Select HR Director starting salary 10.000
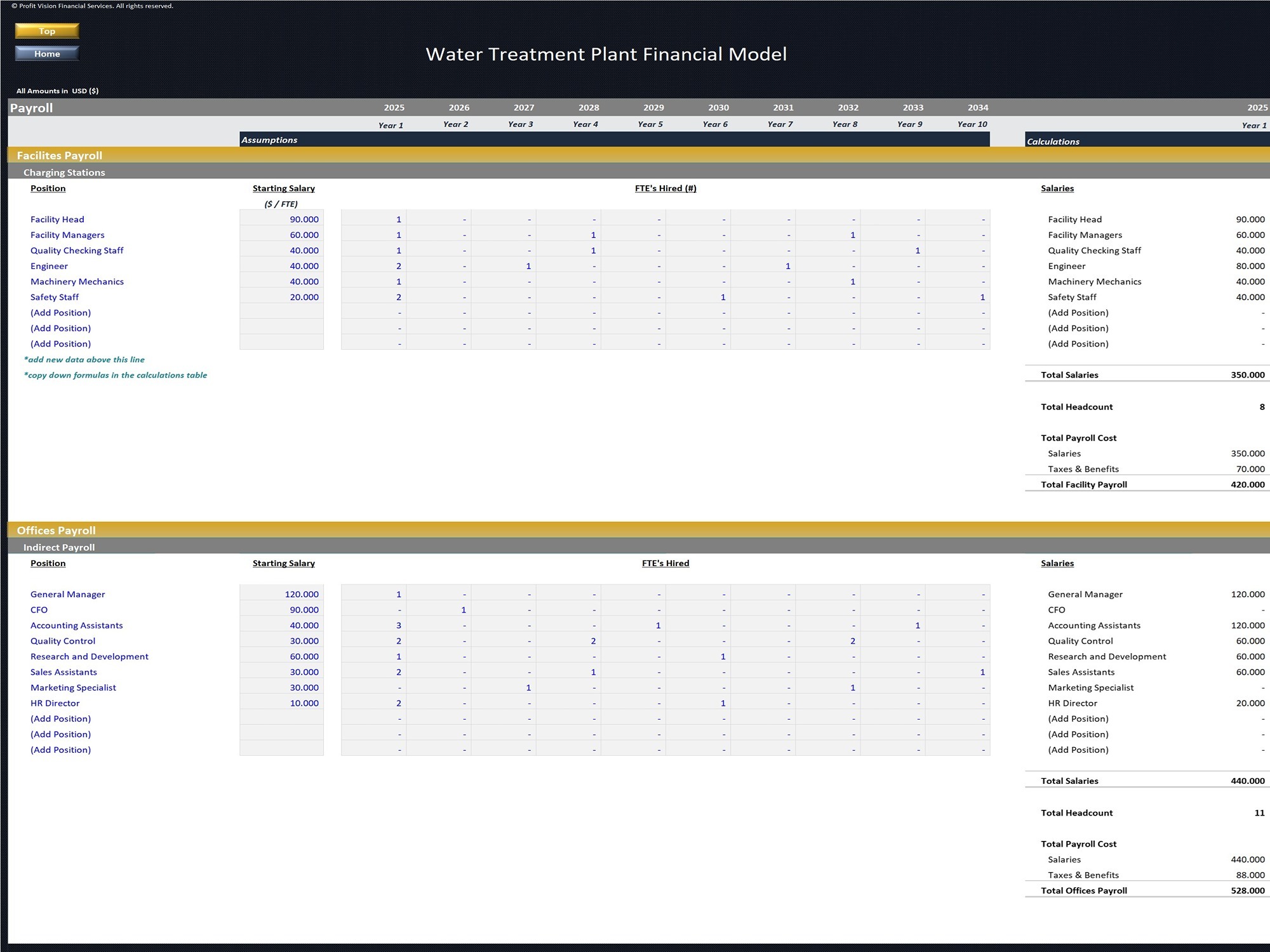The width and height of the screenshot is (1270, 952). (x=281, y=703)
